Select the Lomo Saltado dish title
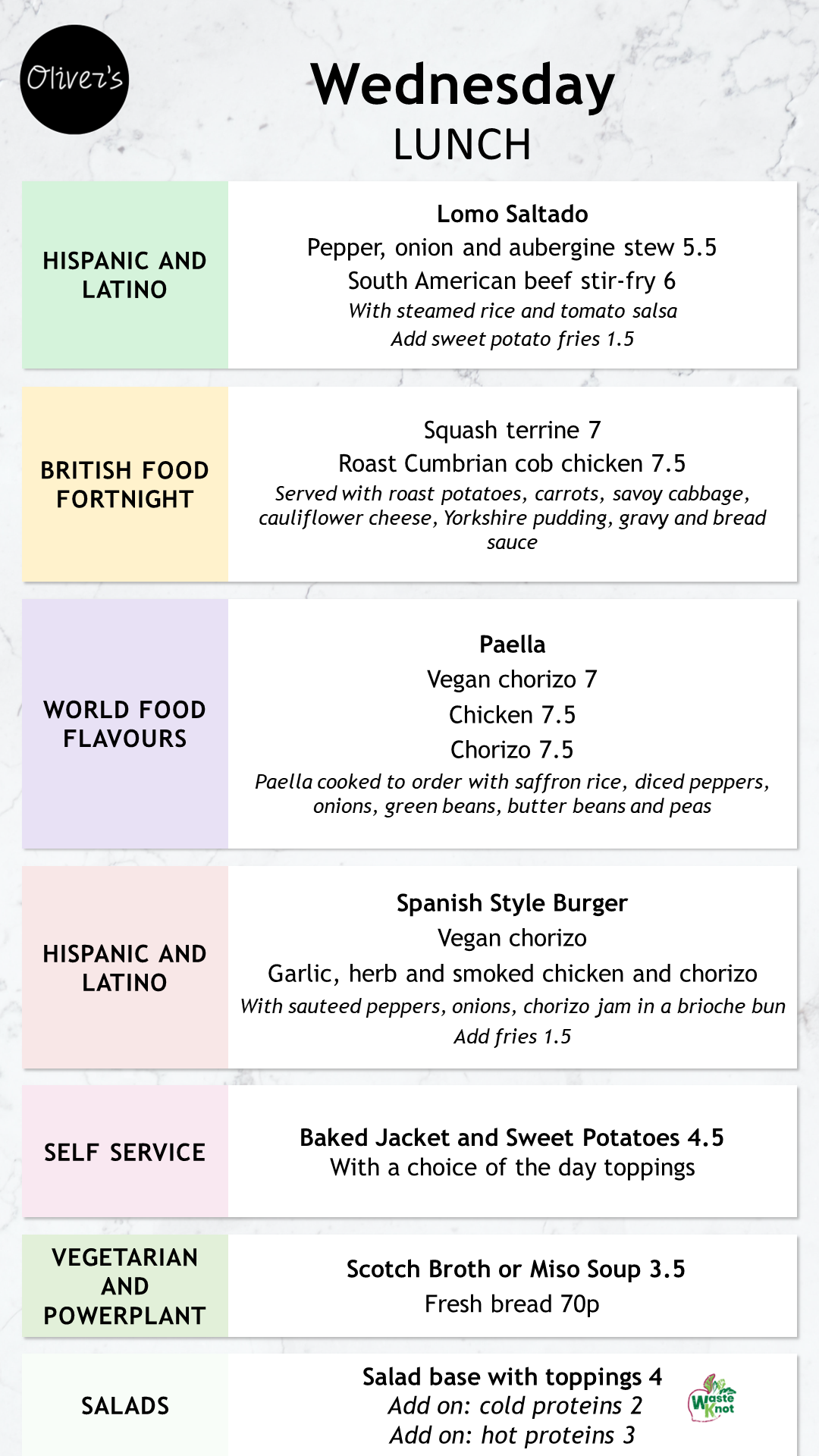The height and width of the screenshot is (1456, 819). (x=513, y=214)
